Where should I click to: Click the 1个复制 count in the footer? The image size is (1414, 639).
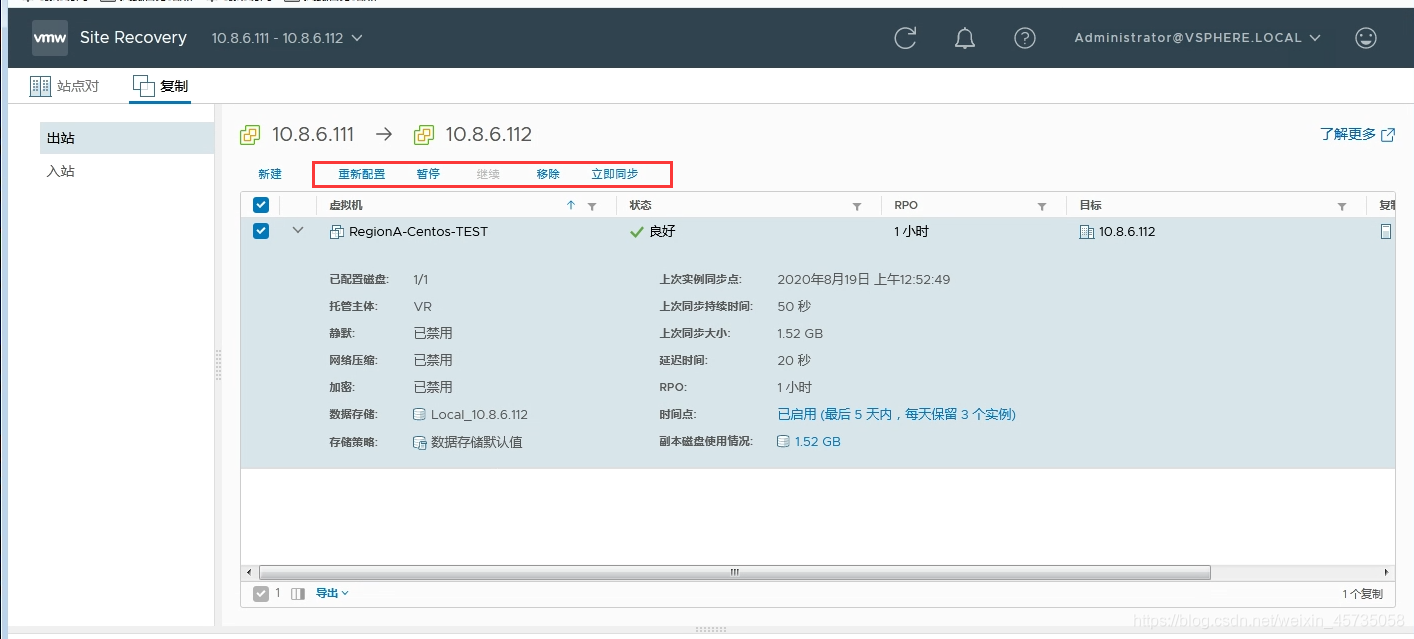tap(1362, 594)
